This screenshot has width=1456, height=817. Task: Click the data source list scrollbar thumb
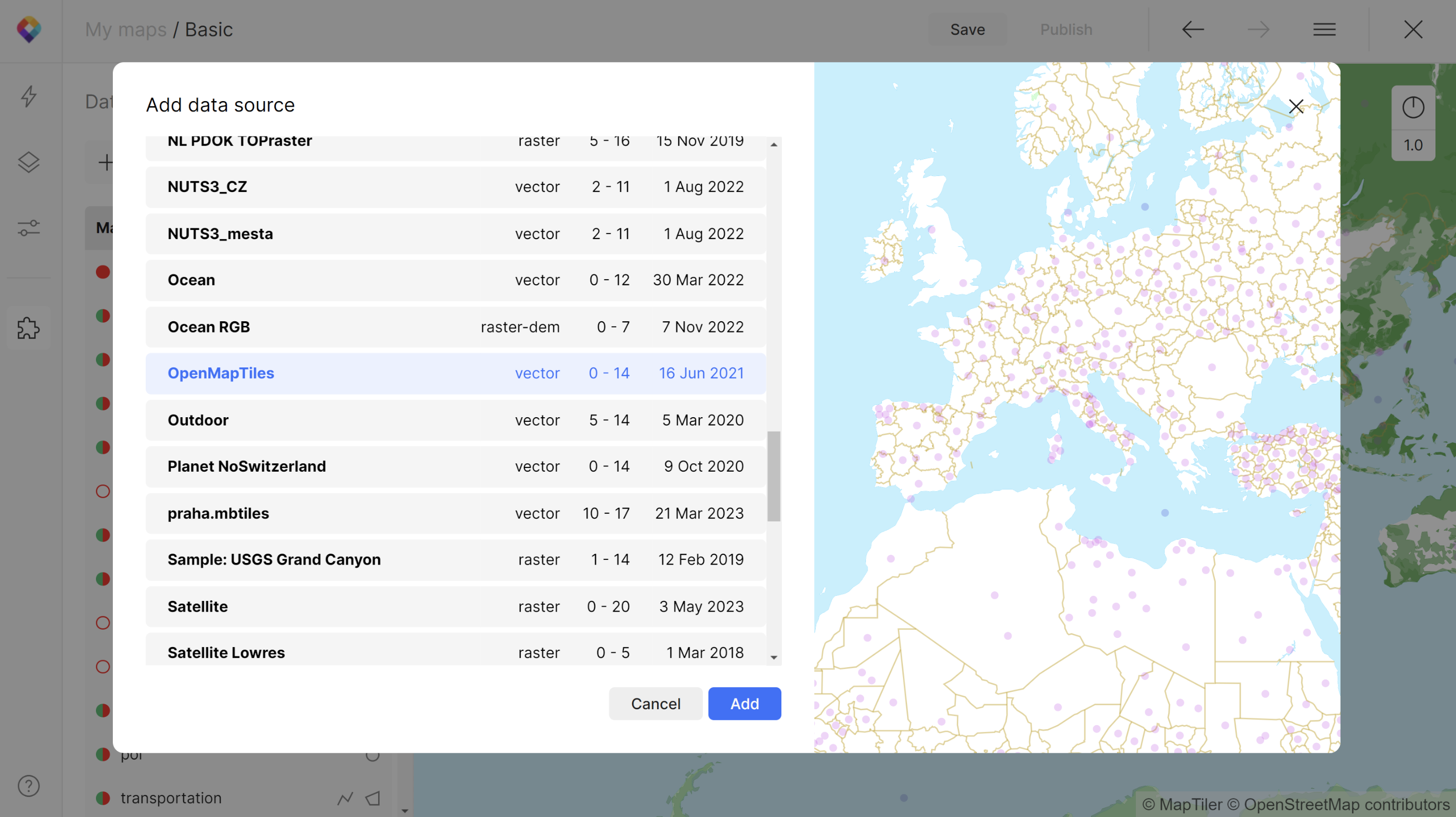tap(773, 476)
